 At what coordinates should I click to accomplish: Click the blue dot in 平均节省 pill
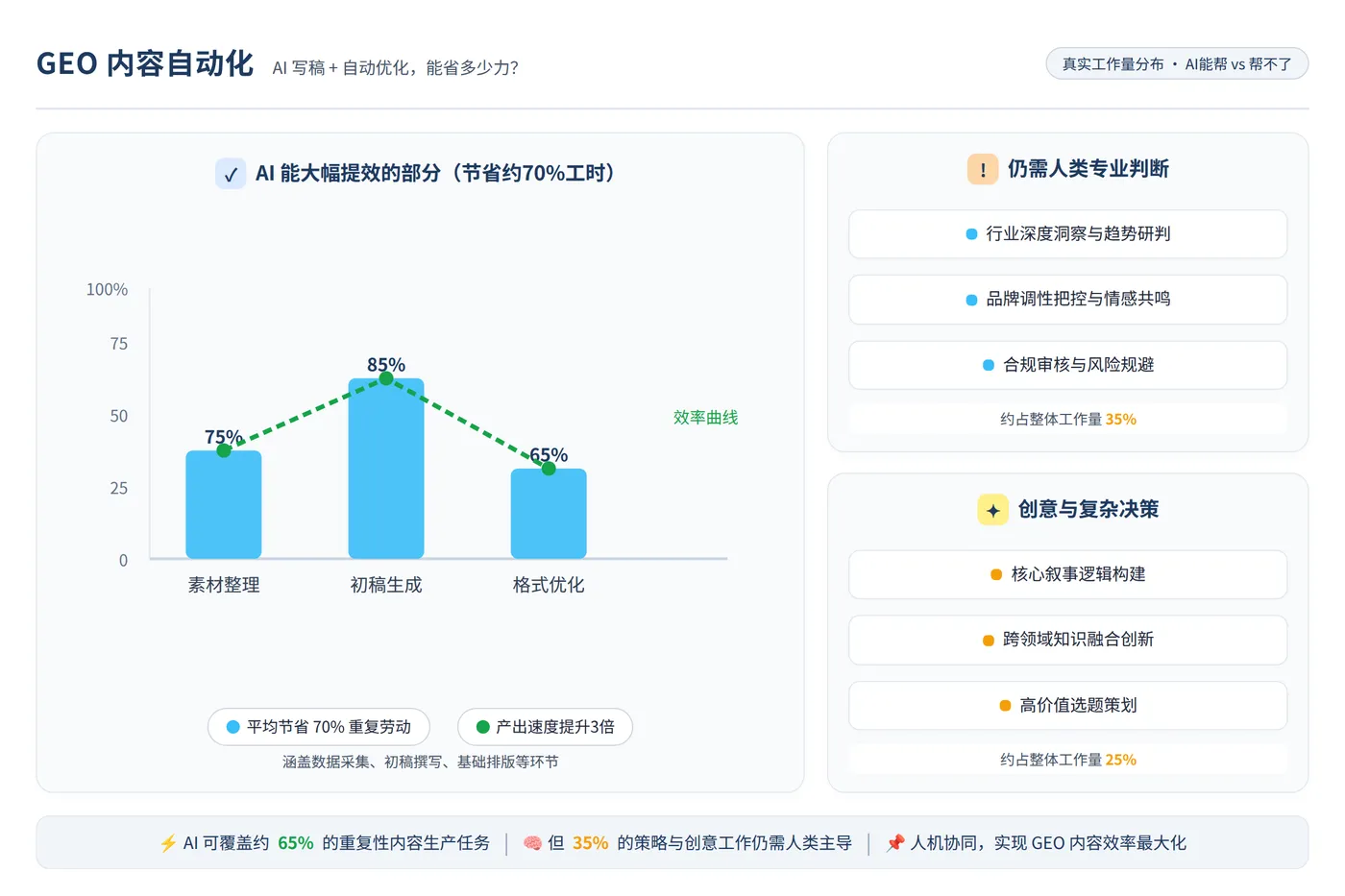(232, 727)
